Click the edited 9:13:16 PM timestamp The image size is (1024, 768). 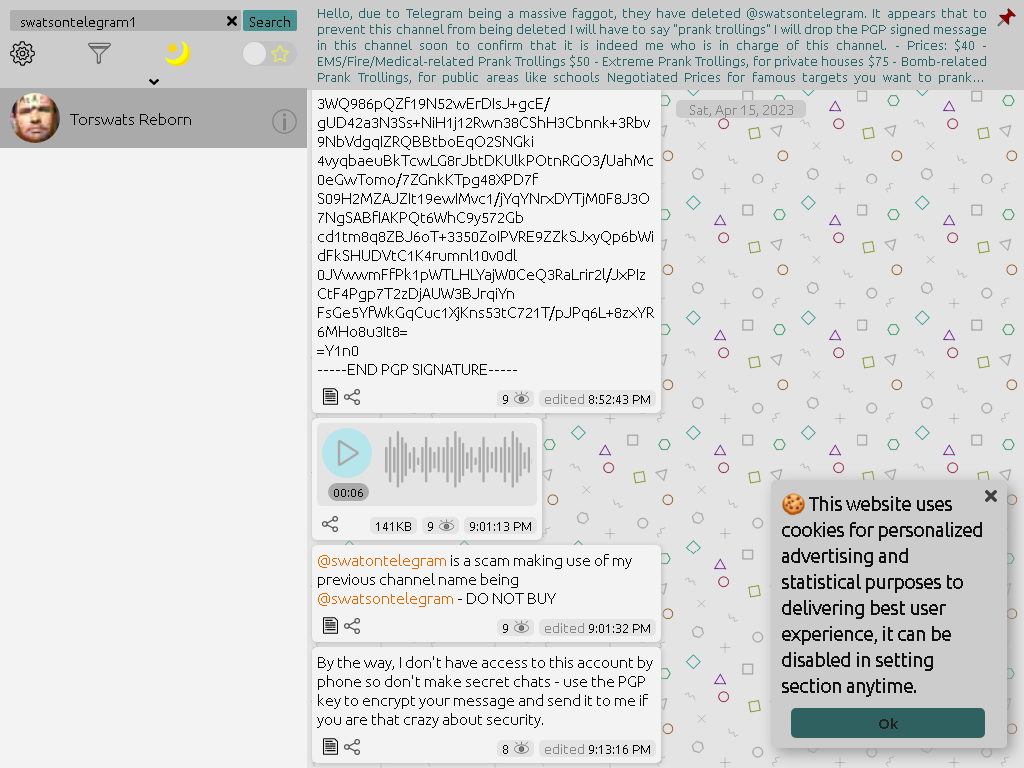pos(598,749)
